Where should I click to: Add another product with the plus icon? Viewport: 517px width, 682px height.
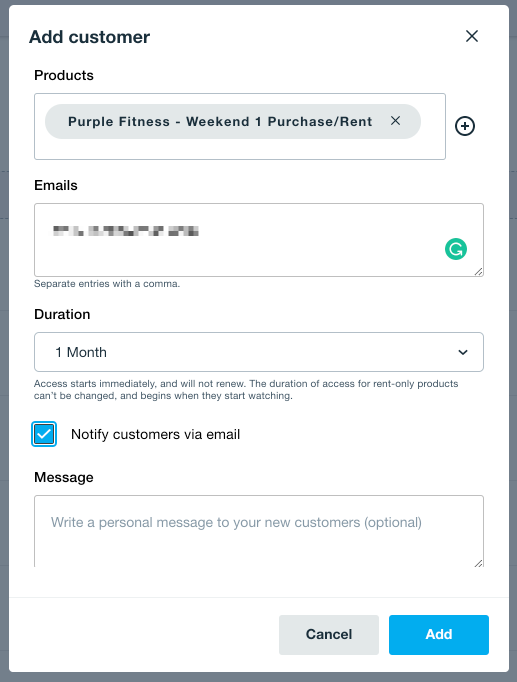[x=465, y=126]
